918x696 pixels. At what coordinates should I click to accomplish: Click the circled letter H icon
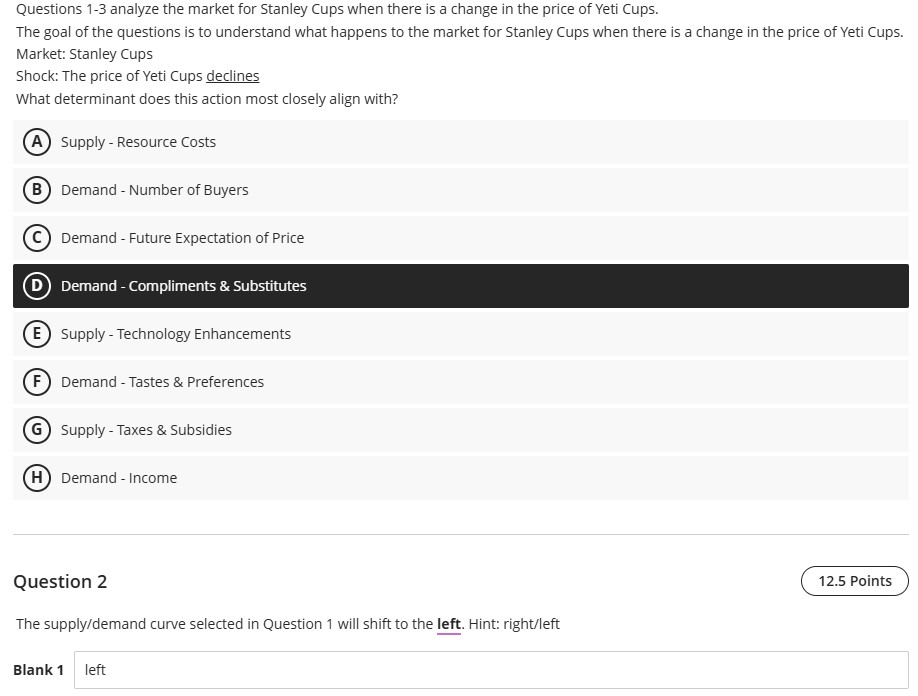pos(37,477)
